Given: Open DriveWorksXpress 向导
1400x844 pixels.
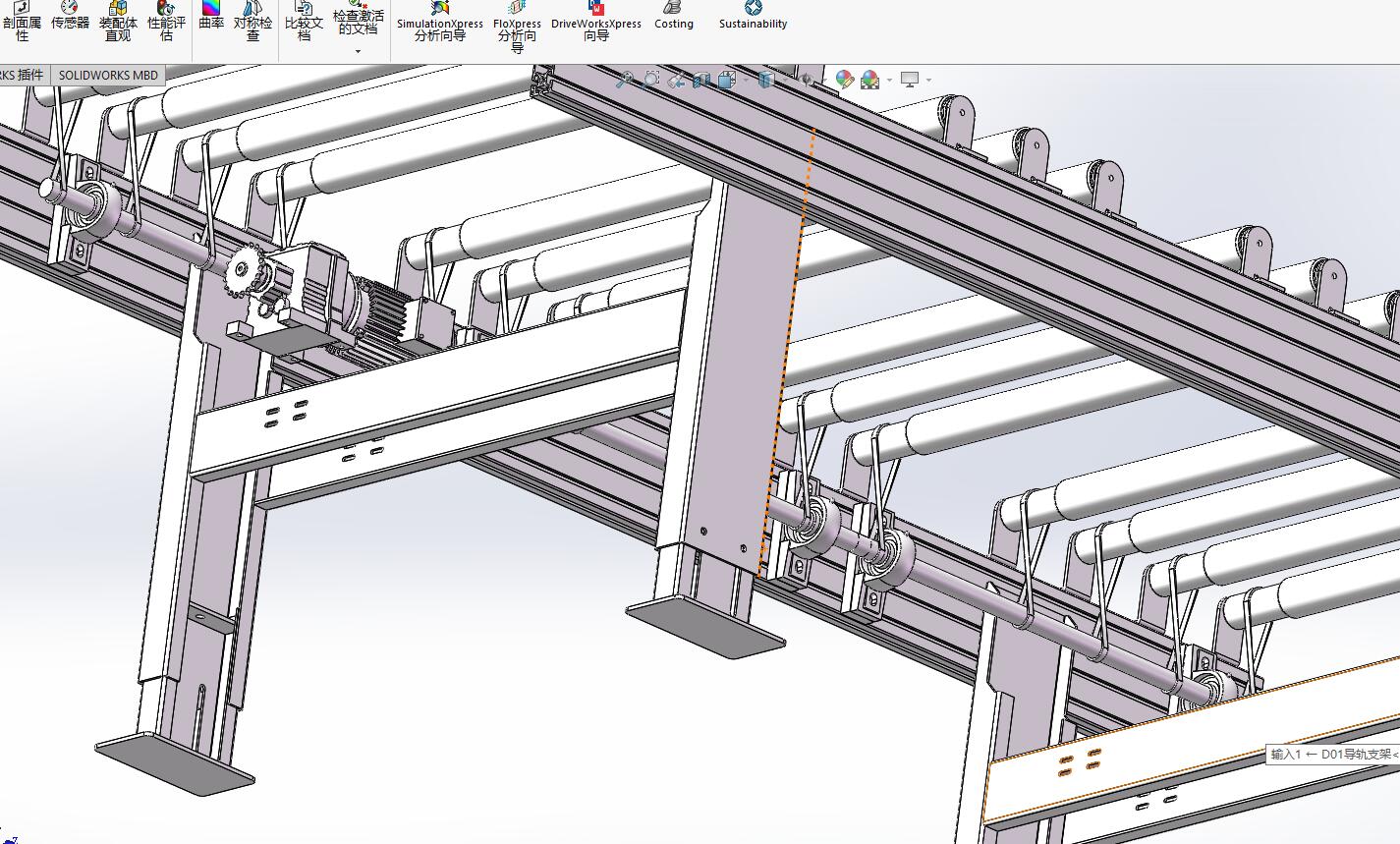Looking at the screenshot, I should click(x=595, y=22).
